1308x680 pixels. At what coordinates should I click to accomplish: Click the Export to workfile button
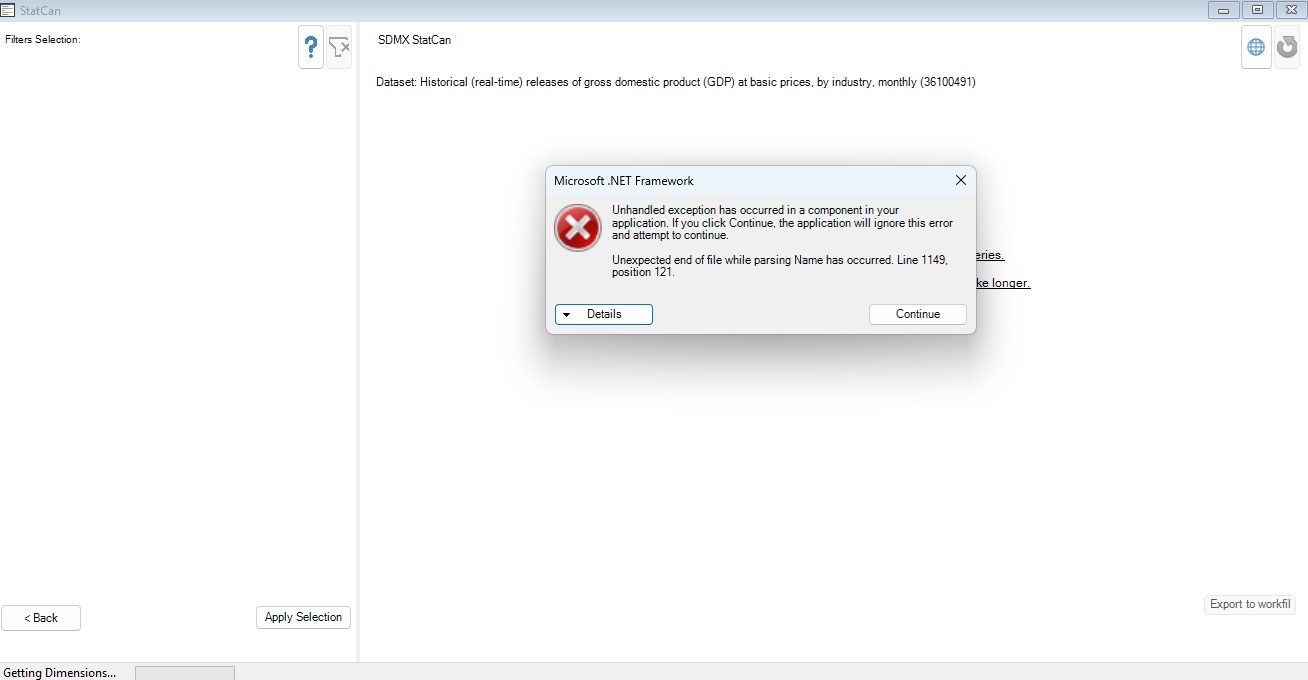click(1250, 604)
